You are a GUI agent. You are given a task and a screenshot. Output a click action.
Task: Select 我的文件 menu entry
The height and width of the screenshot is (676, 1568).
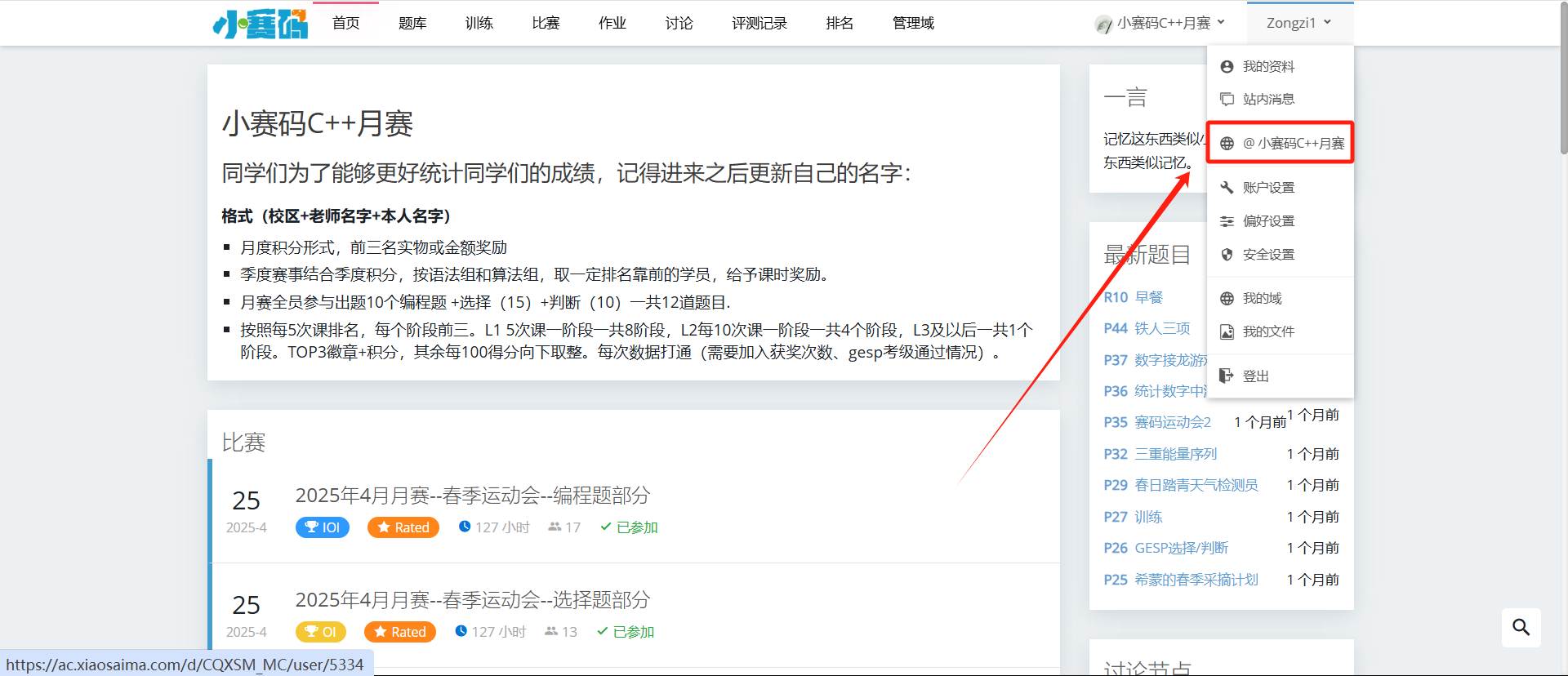pos(1280,331)
